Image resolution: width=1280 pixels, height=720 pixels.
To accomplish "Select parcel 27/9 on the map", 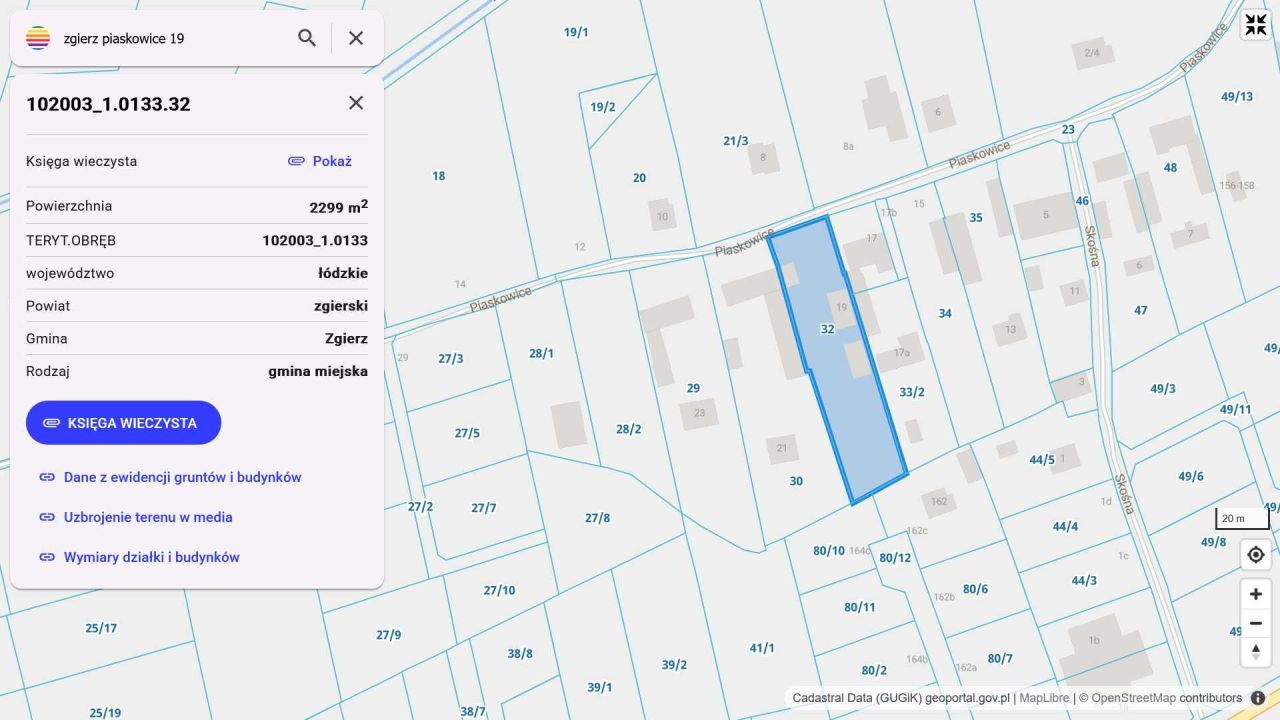I will click(x=389, y=635).
